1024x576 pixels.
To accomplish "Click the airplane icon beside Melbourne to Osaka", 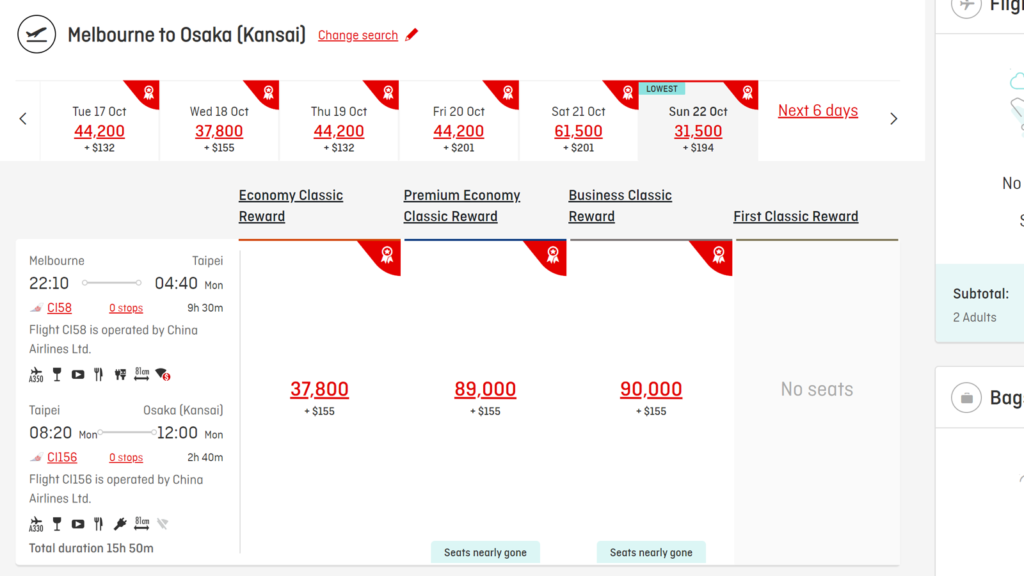I will (x=36, y=33).
